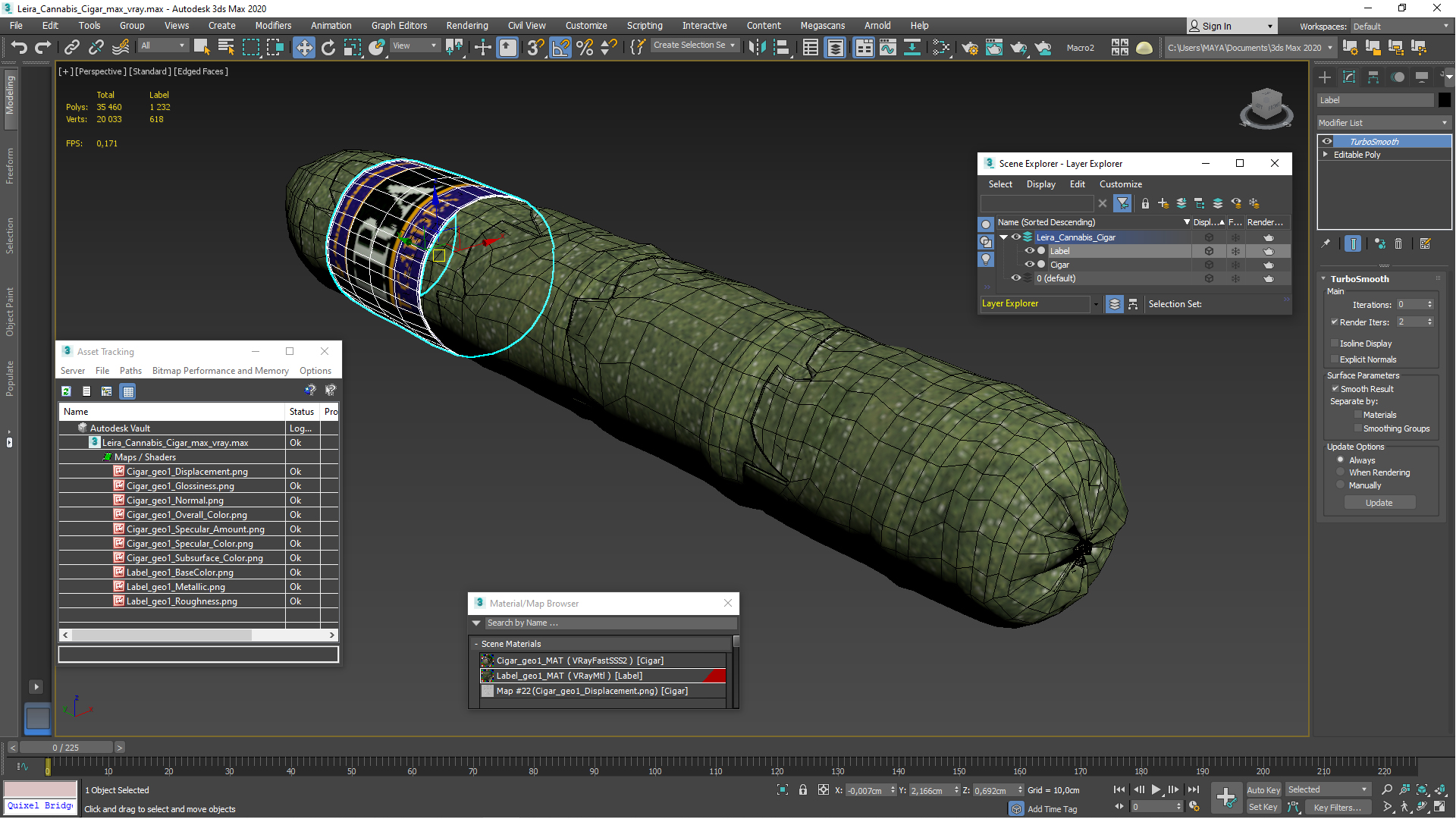Click the Mirror tool icon

(x=757, y=48)
